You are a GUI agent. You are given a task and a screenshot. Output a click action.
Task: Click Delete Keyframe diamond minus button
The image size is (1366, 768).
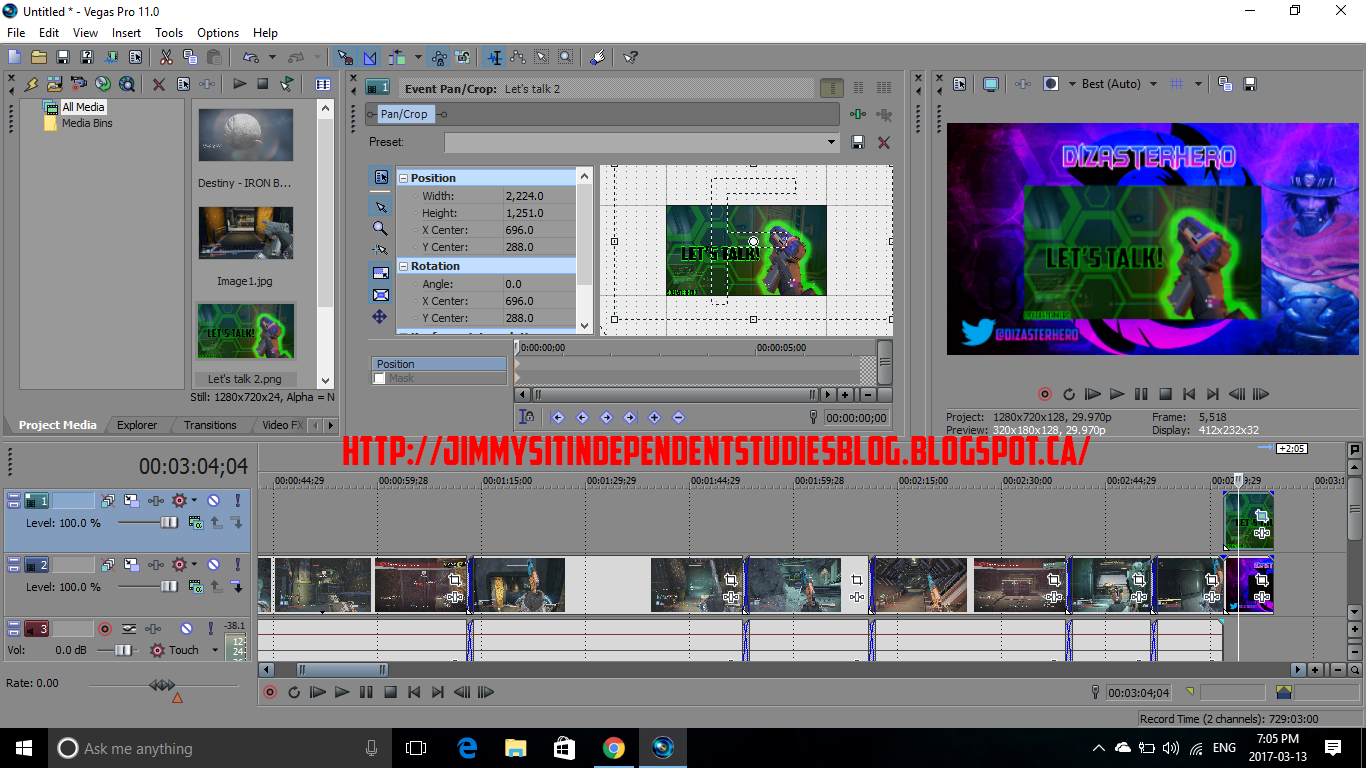coord(679,417)
